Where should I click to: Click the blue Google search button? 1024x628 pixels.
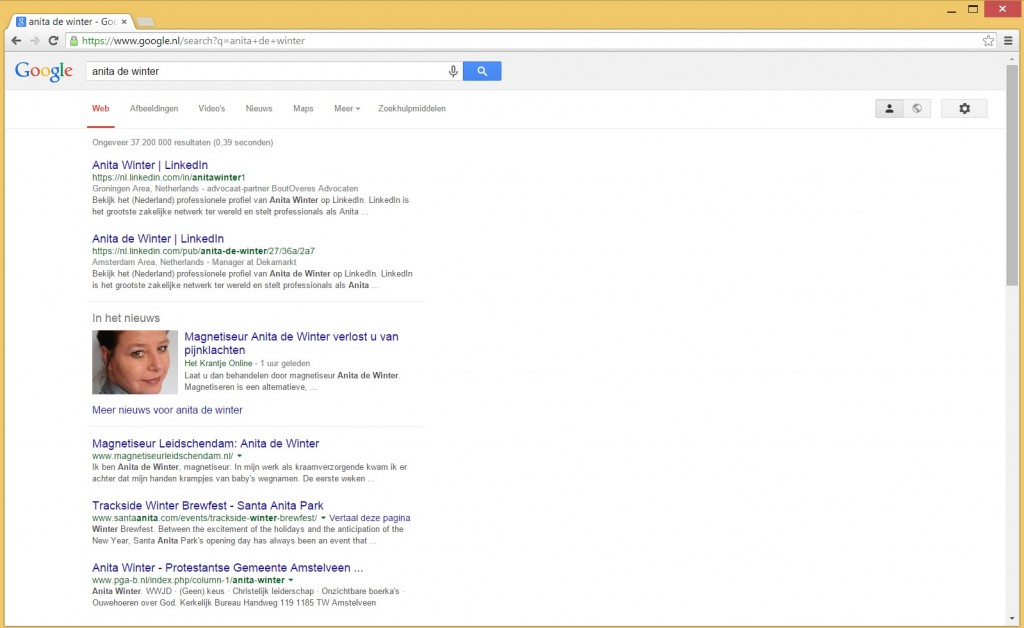coord(482,71)
